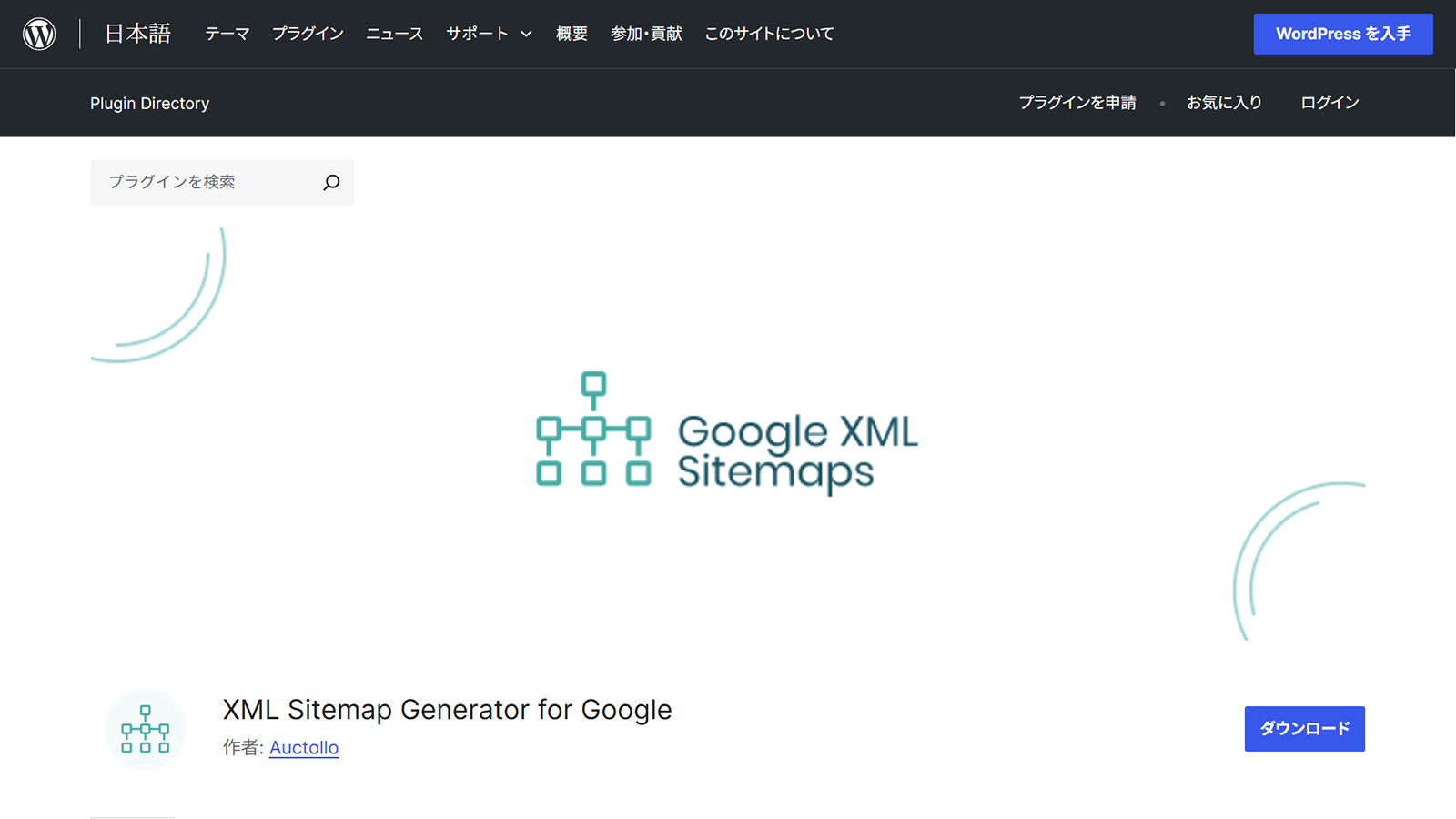Image resolution: width=1456 pixels, height=819 pixels.
Task: Click the WordPress を入手 button
Action: coord(1343,34)
